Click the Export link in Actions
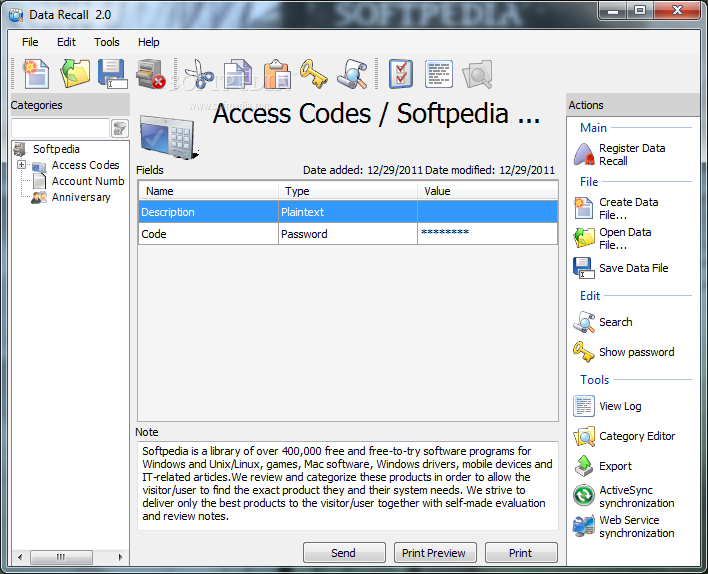This screenshot has height=574, width=708. [615, 466]
